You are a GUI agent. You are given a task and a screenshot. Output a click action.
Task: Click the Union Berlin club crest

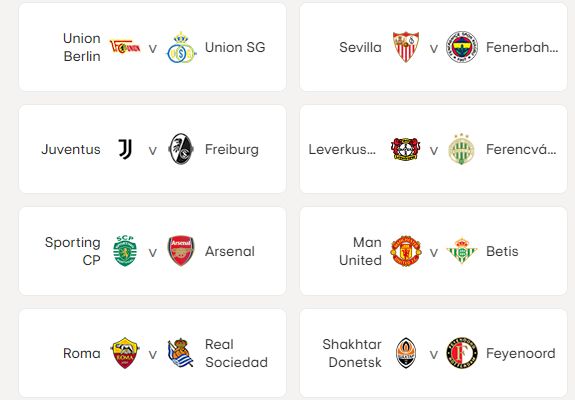(125, 47)
